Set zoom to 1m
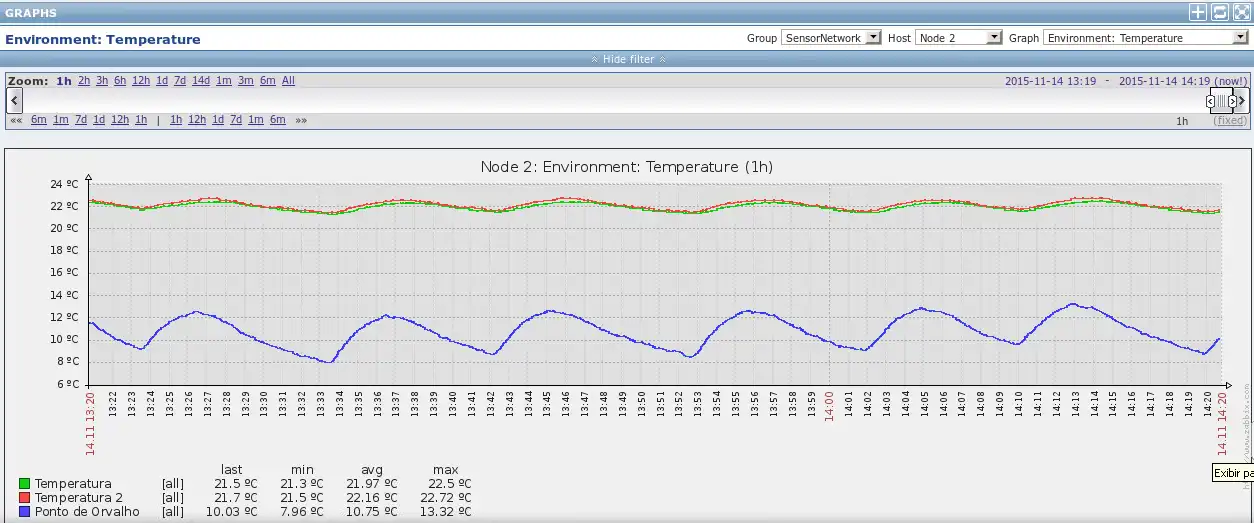This screenshot has width=1254, height=523. pyautogui.click(x=224, y=81)
